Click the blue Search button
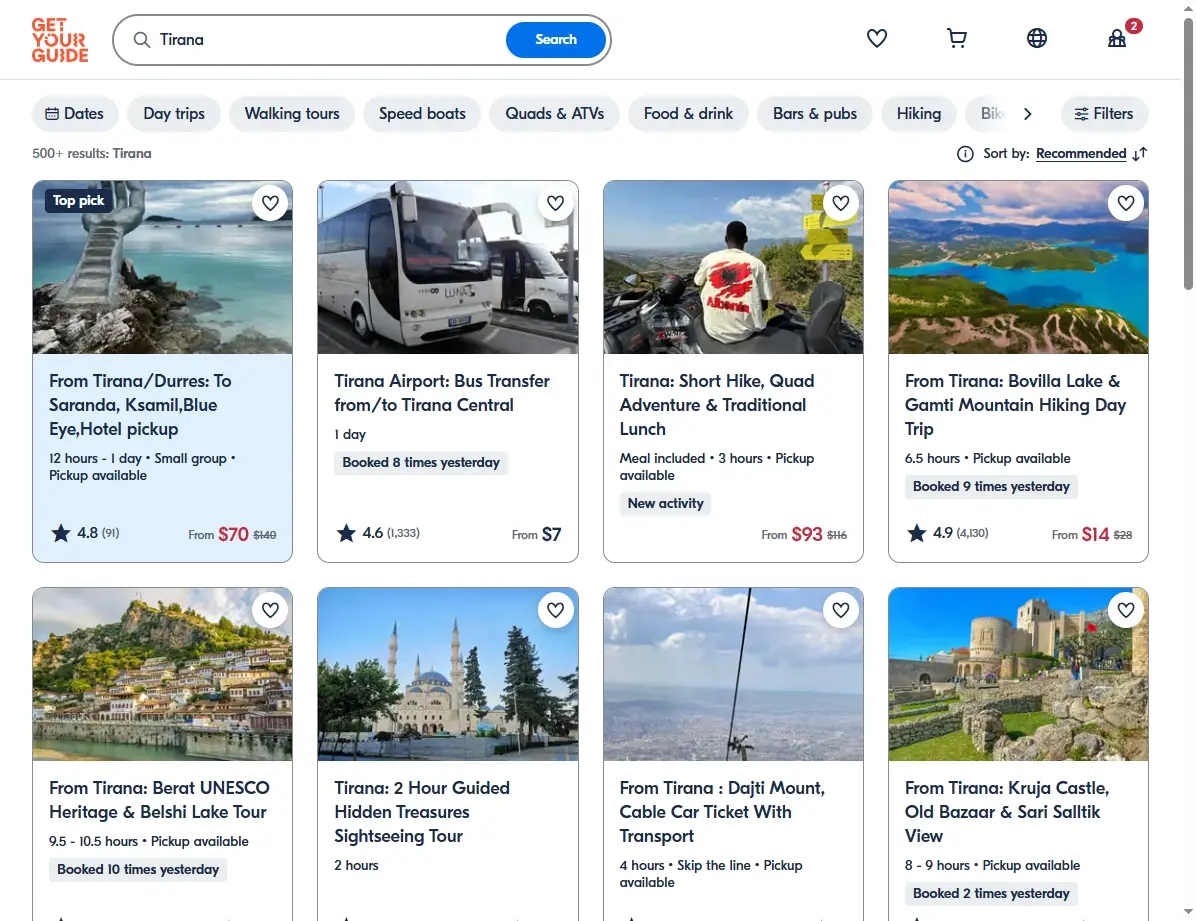Screen dimensions: 1196x921 [x=555, y=40]
